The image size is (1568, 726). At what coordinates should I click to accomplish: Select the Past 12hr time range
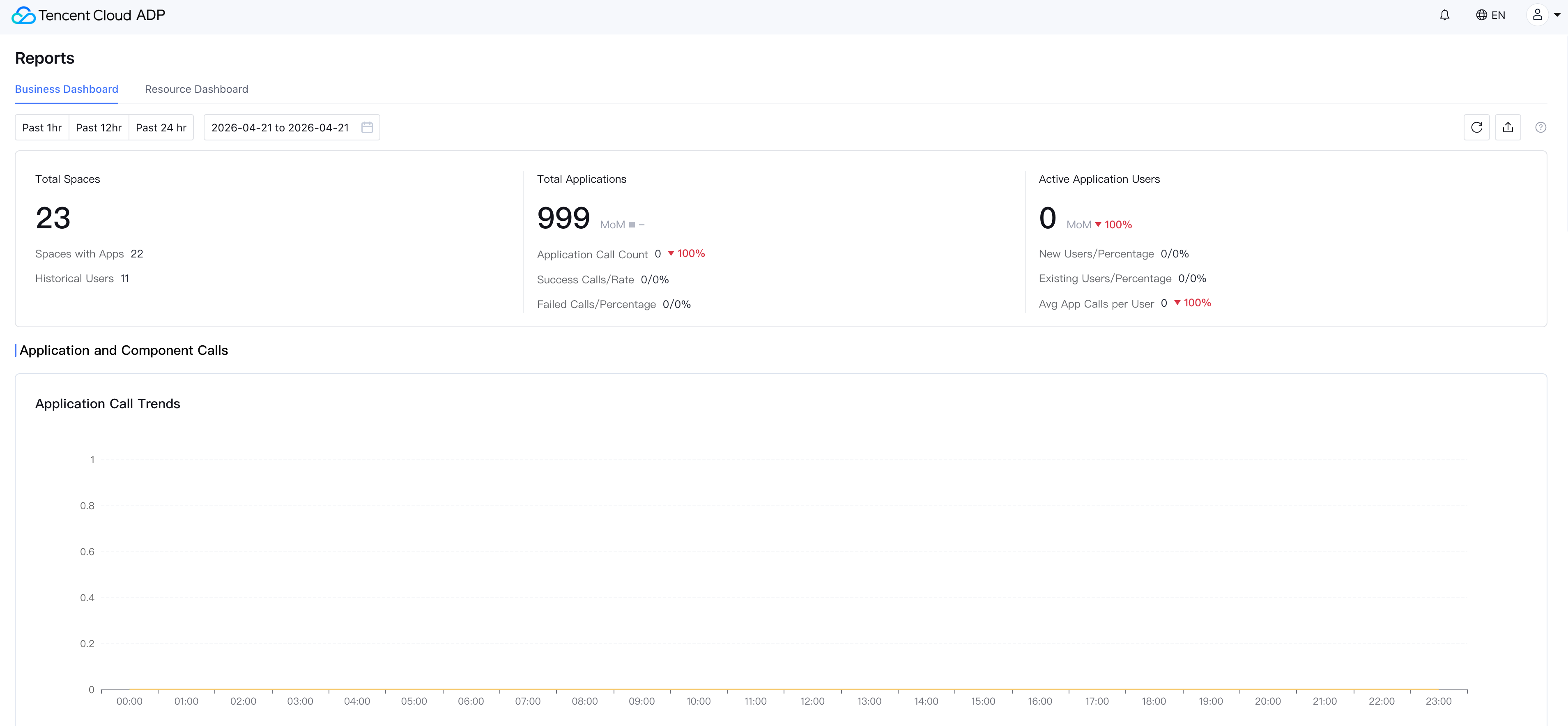click(x=99, y=127)
